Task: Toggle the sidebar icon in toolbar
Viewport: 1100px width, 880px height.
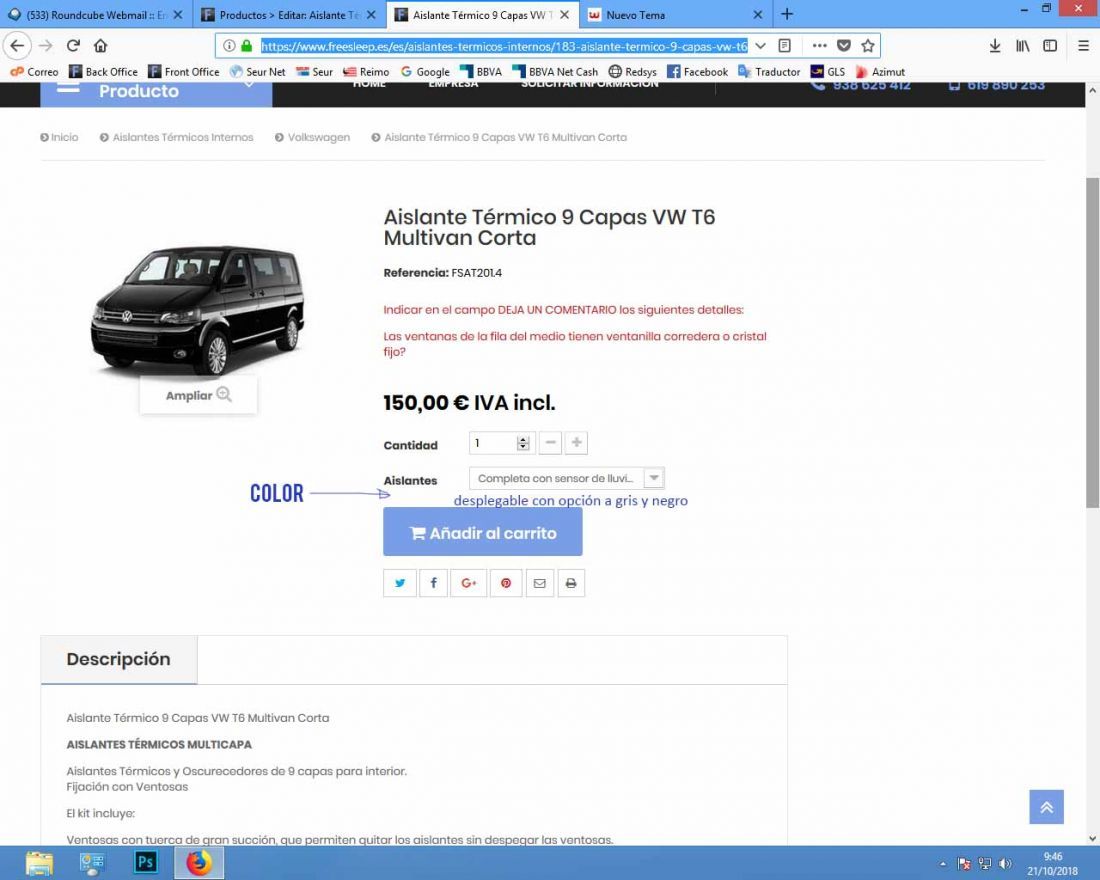Action: pos(1050,46)
